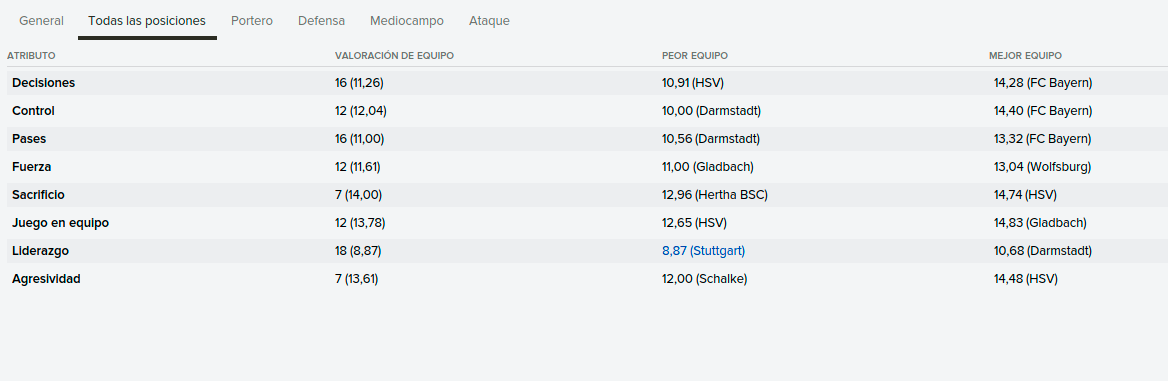
Task: Select the Fuerza attribute row
Action: tap(587, 167)
